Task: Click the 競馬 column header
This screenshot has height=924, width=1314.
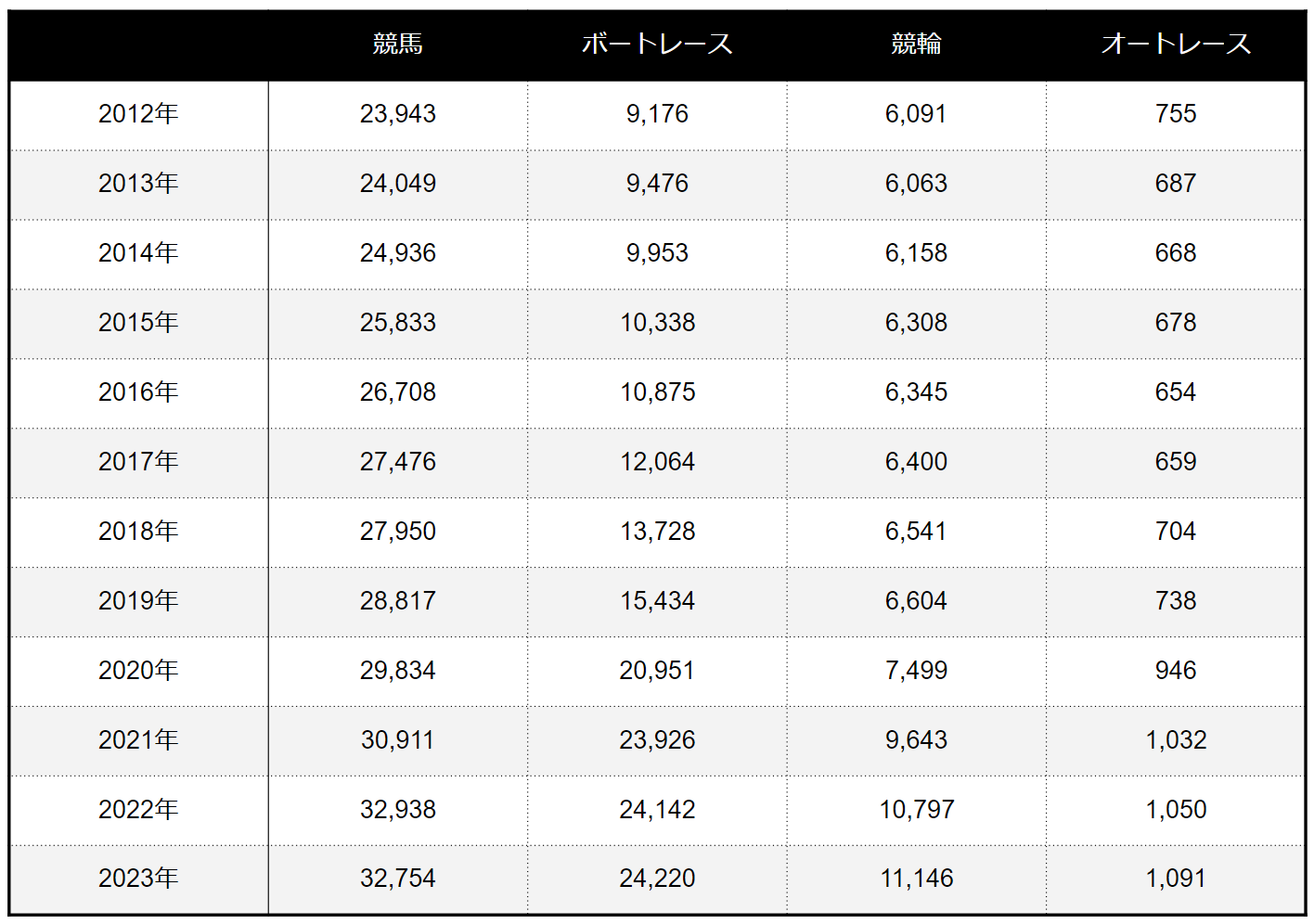Action: coord(397,44)
